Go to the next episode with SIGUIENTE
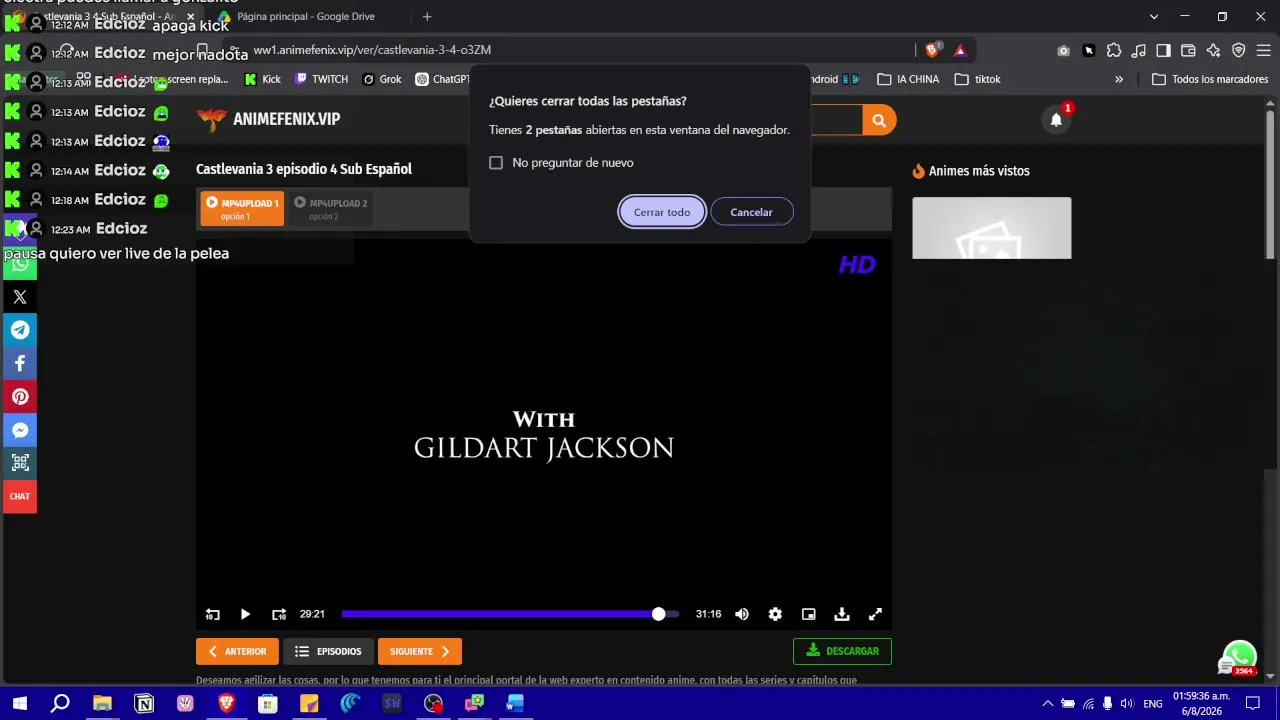Image resolution: width=1280 pixels, height=720 pixels. pos(420,651)
